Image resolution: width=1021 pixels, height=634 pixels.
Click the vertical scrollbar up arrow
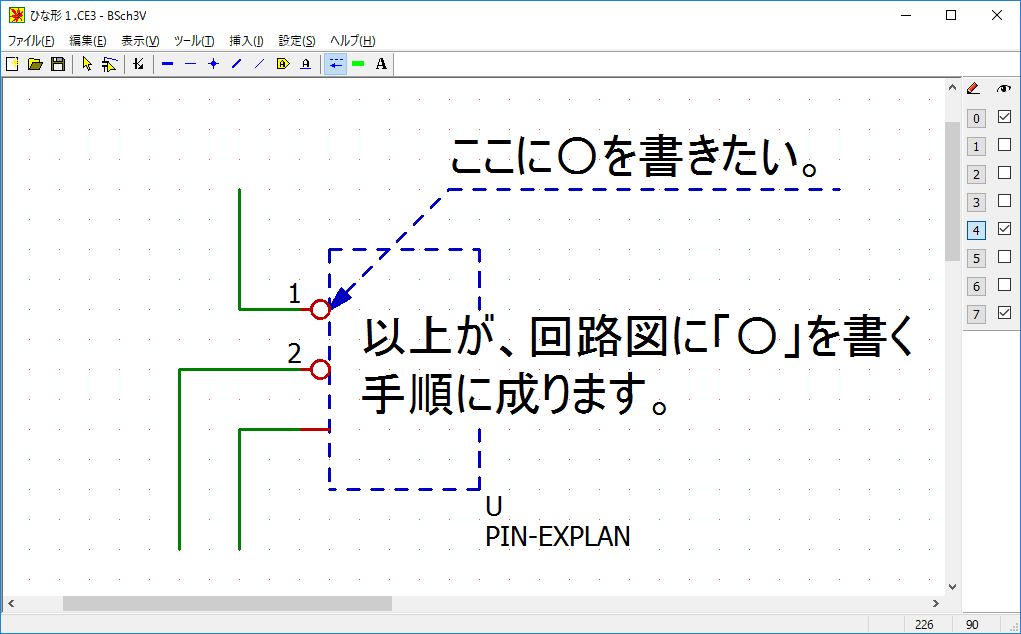point(953,87)
